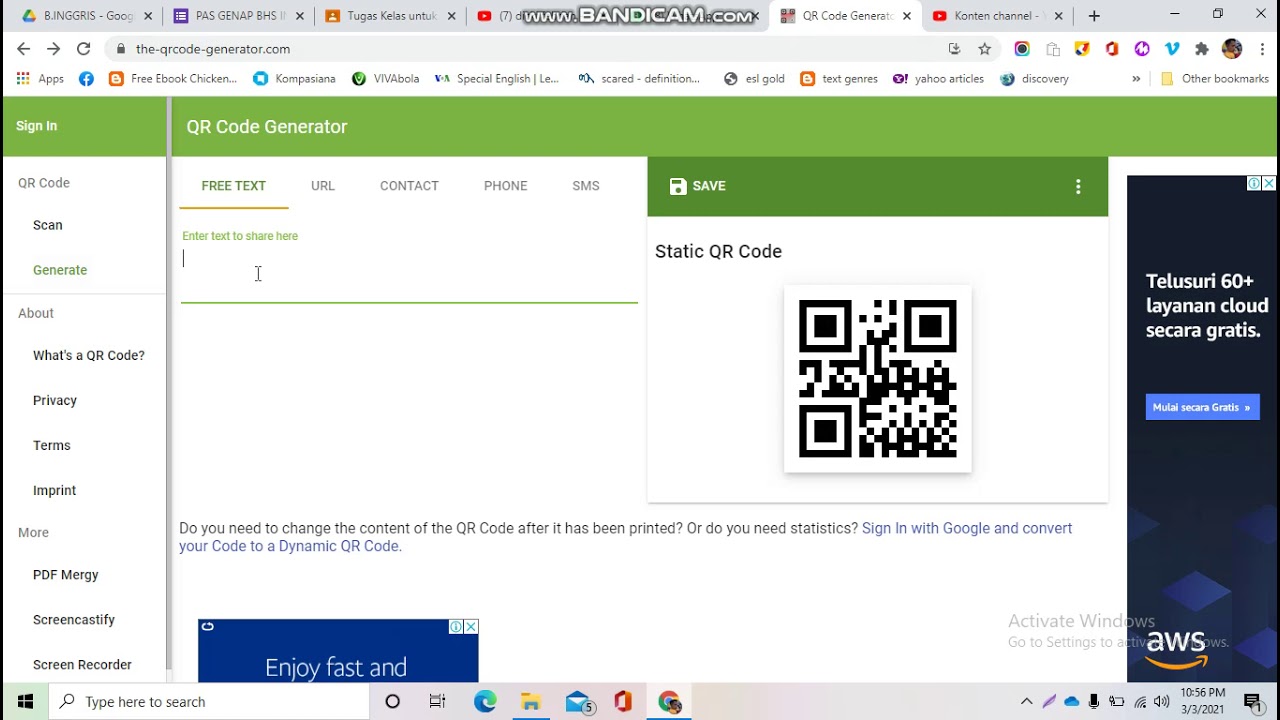This screenshot has width=1280, height=720.
Task: Open File Explorer from the taskbar
Action: tap(531, 702)
